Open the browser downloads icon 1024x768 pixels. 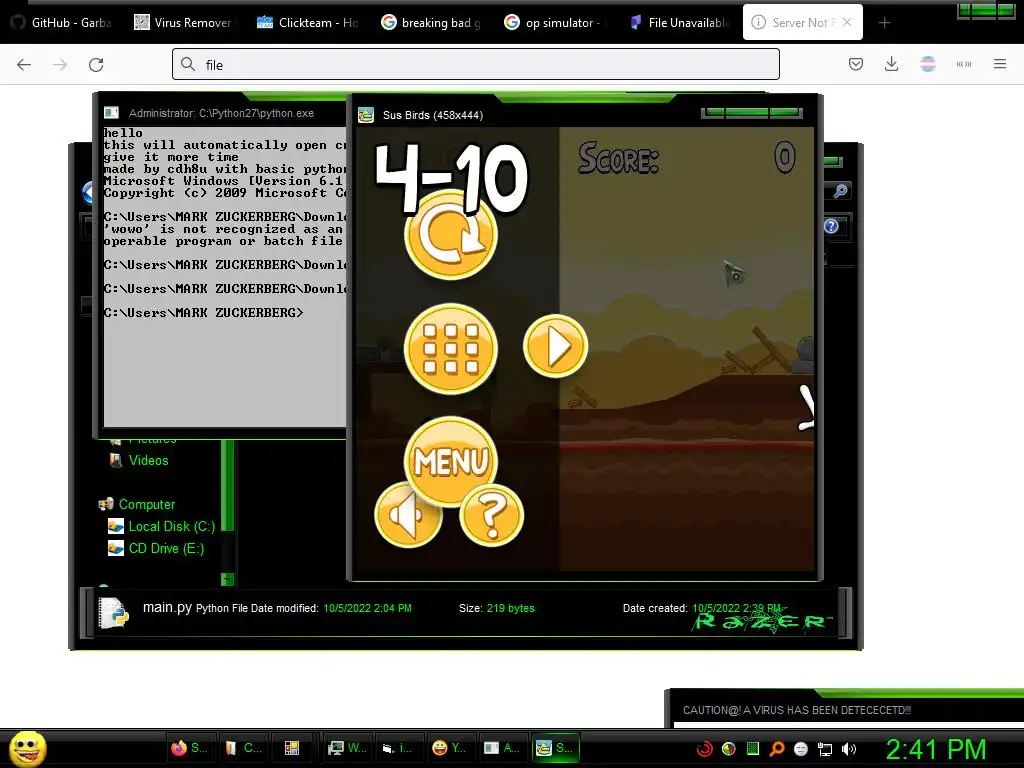(891, 64)
